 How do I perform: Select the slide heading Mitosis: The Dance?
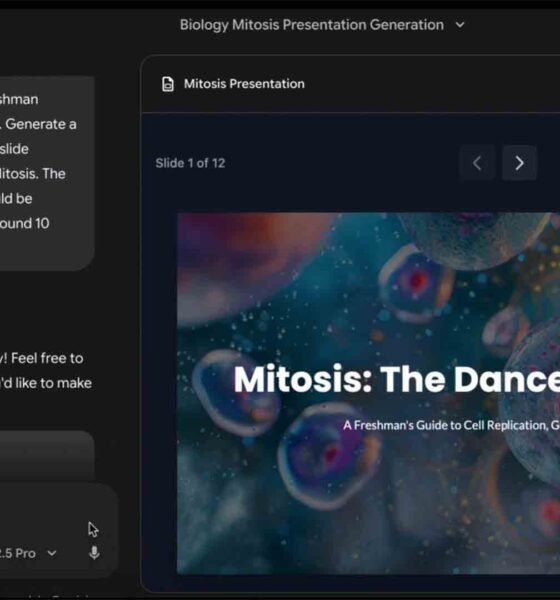click(397, 379)
